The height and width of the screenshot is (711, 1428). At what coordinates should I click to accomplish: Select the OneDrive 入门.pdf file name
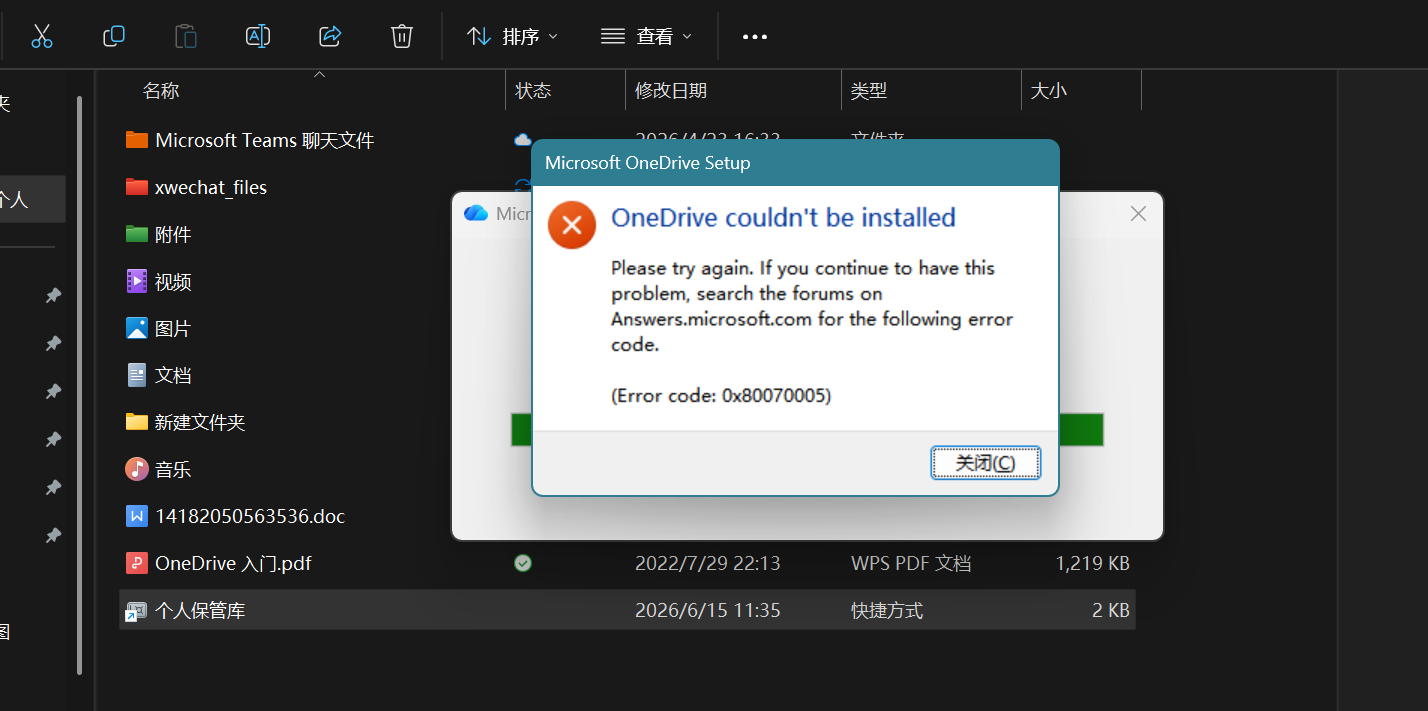(x=233, y=564)
